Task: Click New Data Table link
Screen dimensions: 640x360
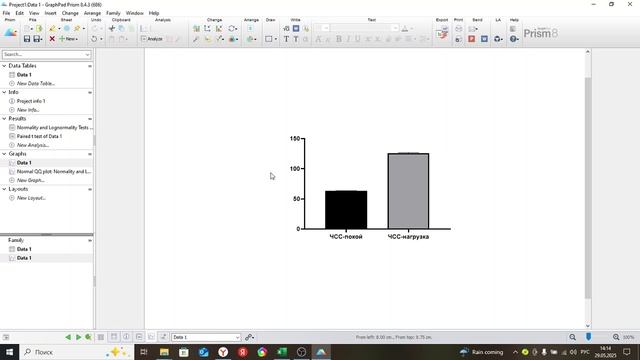Action: click(x=36, y=83)
